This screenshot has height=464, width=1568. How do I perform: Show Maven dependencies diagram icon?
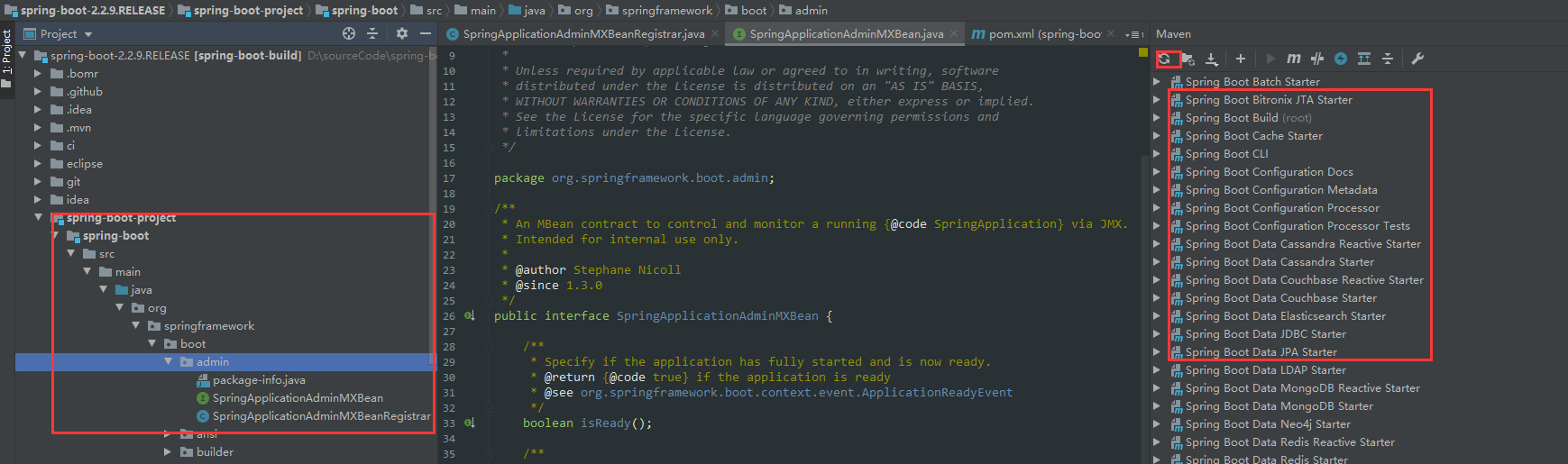coord(1364,59)
